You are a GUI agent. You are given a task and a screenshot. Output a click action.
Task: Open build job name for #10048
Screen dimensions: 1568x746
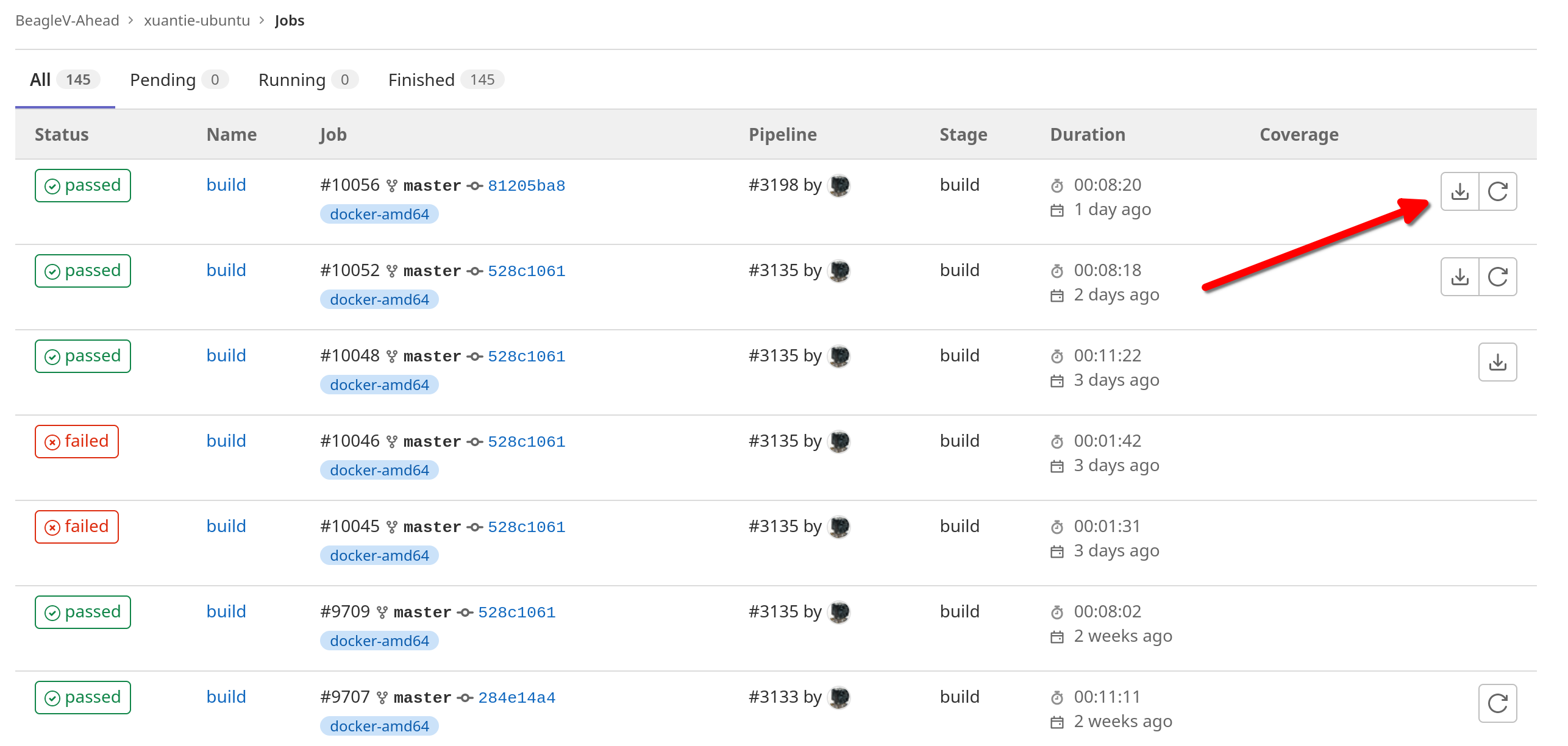[x=226, y=356]
